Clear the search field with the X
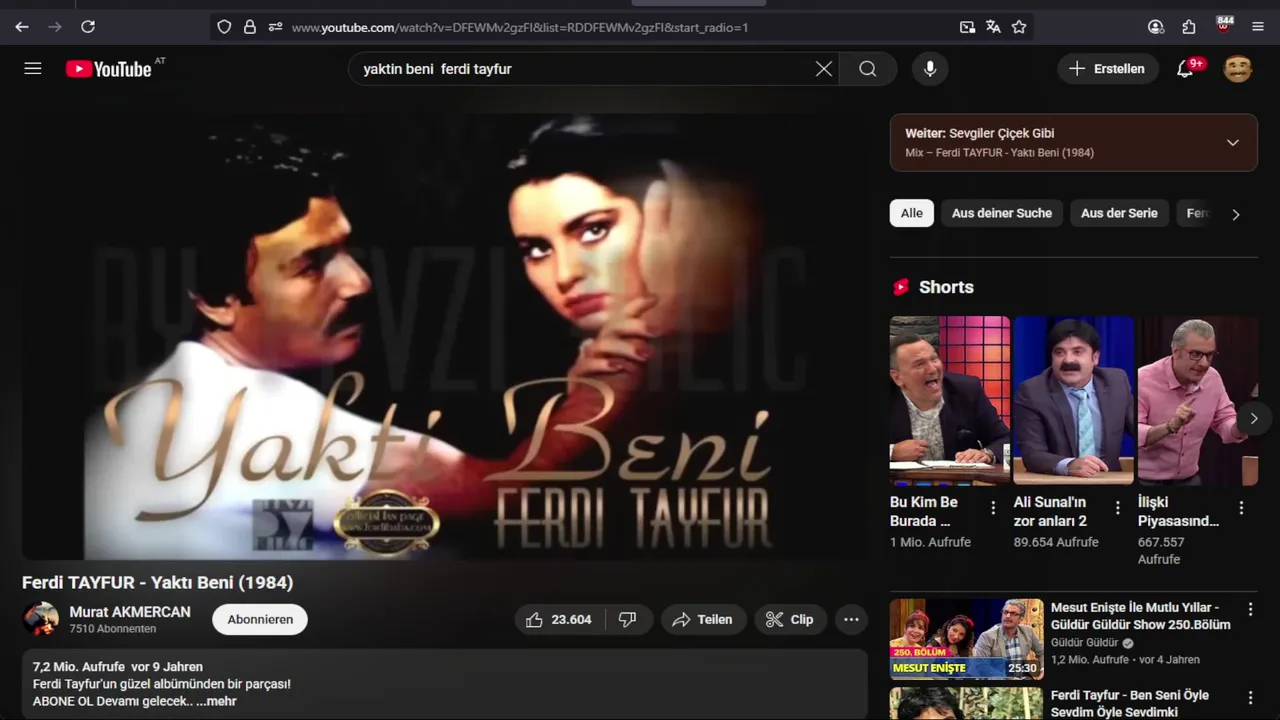The width and height of the screenshot is (1280, 720). tap(824, 69)
